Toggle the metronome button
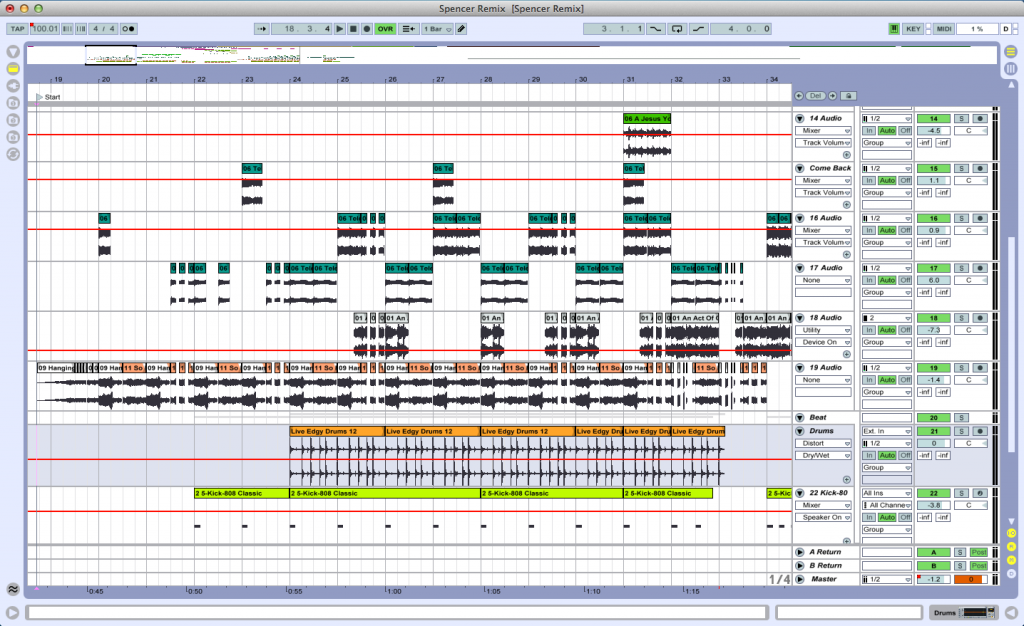This screenshot has height=626, width=1024. [129, 29]
